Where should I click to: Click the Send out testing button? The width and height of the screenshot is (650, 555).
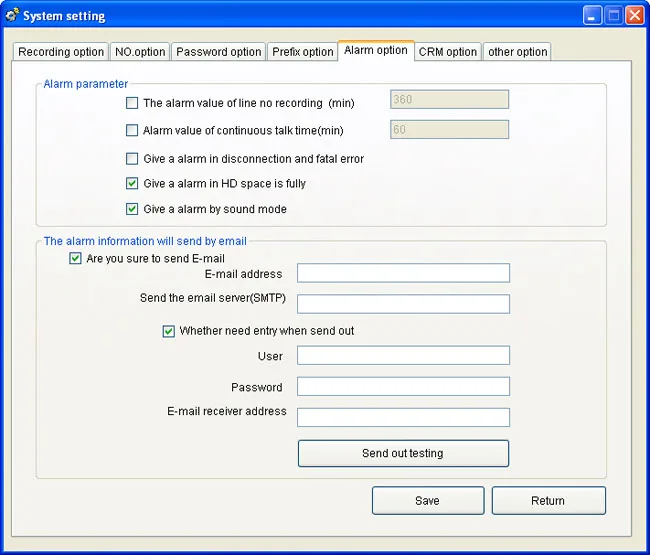coord(403,453)
